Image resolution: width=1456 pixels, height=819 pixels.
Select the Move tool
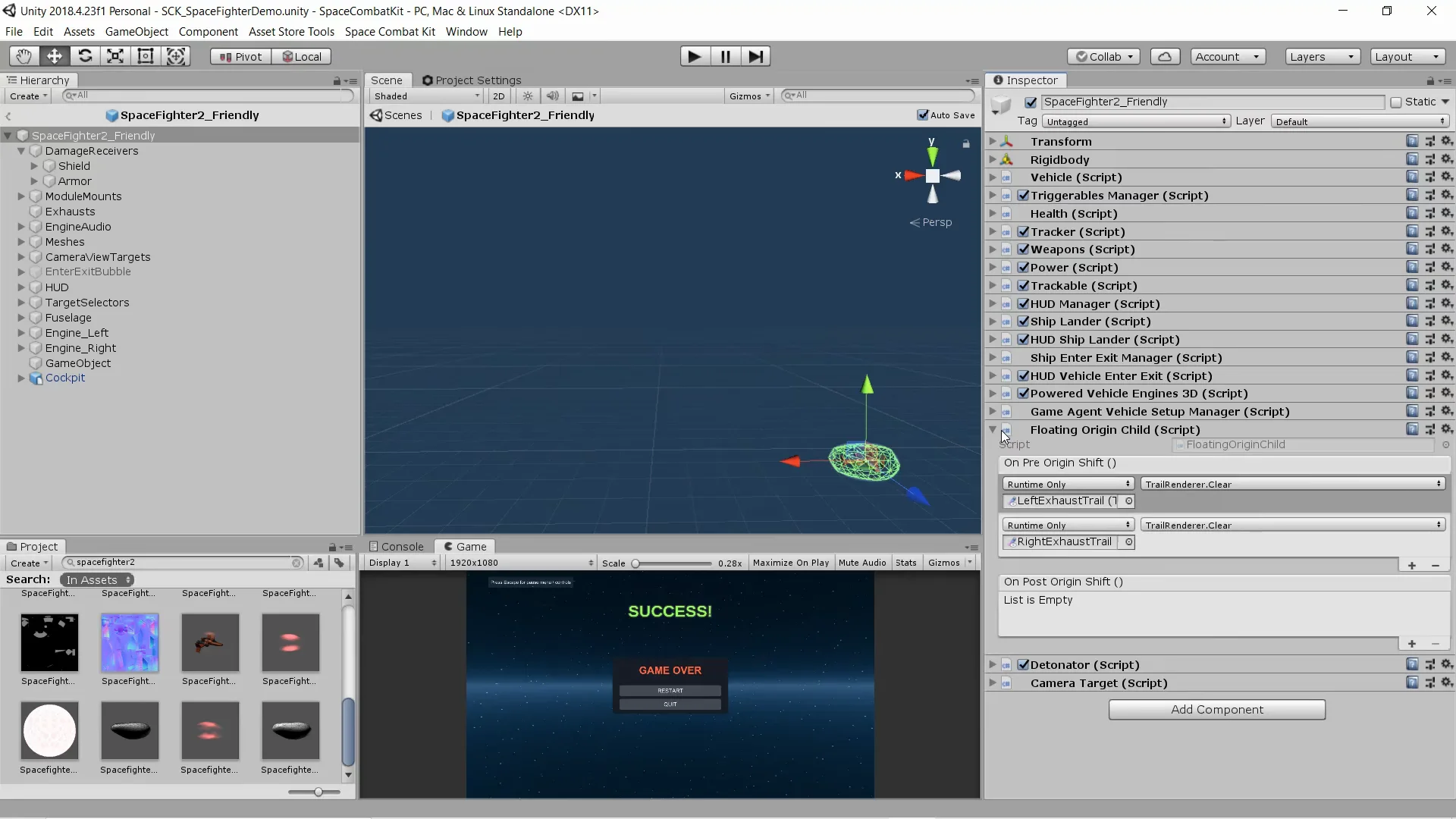coord(55,56)
